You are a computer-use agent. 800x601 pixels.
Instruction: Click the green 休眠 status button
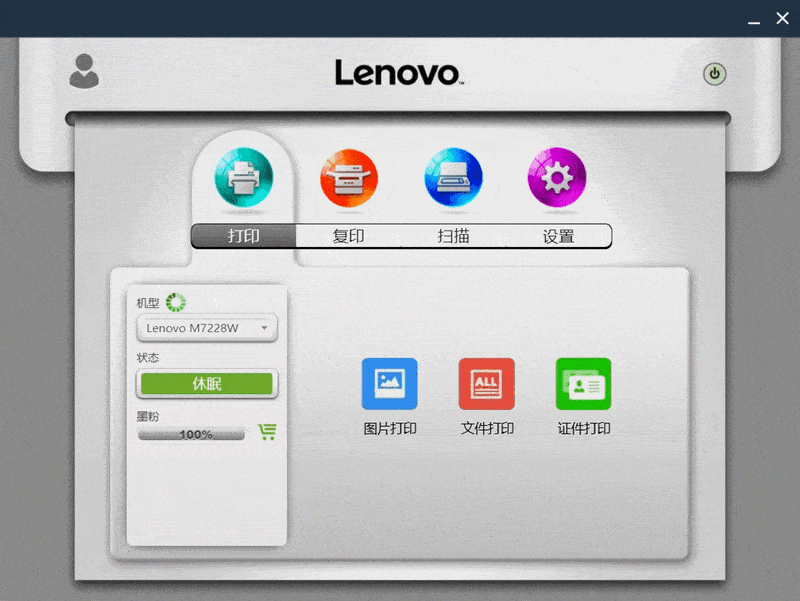pos(207,384)
